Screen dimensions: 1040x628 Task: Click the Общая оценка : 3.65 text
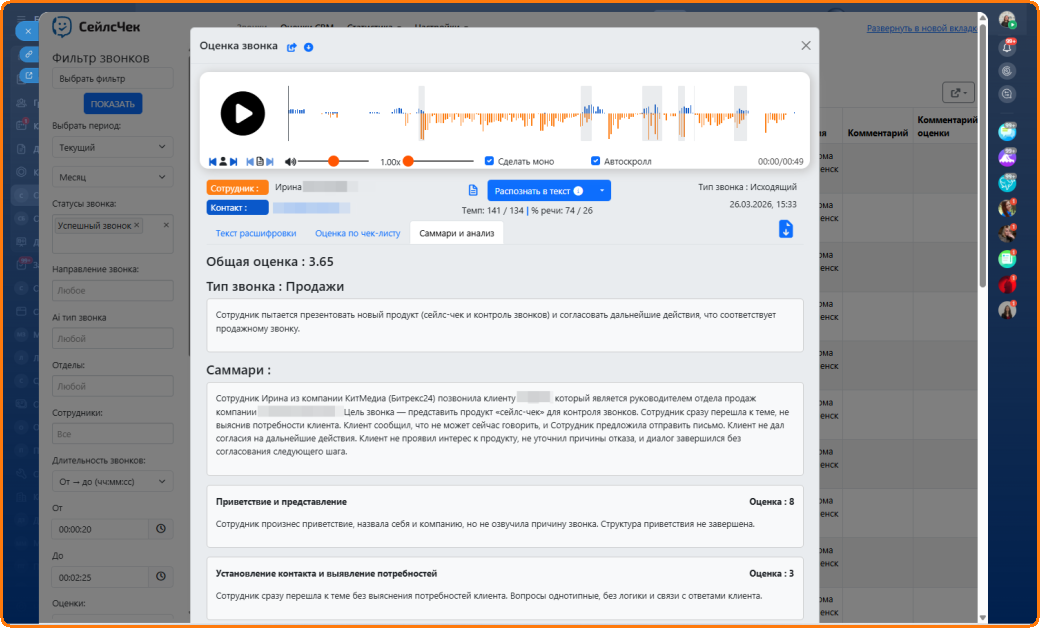270,262
